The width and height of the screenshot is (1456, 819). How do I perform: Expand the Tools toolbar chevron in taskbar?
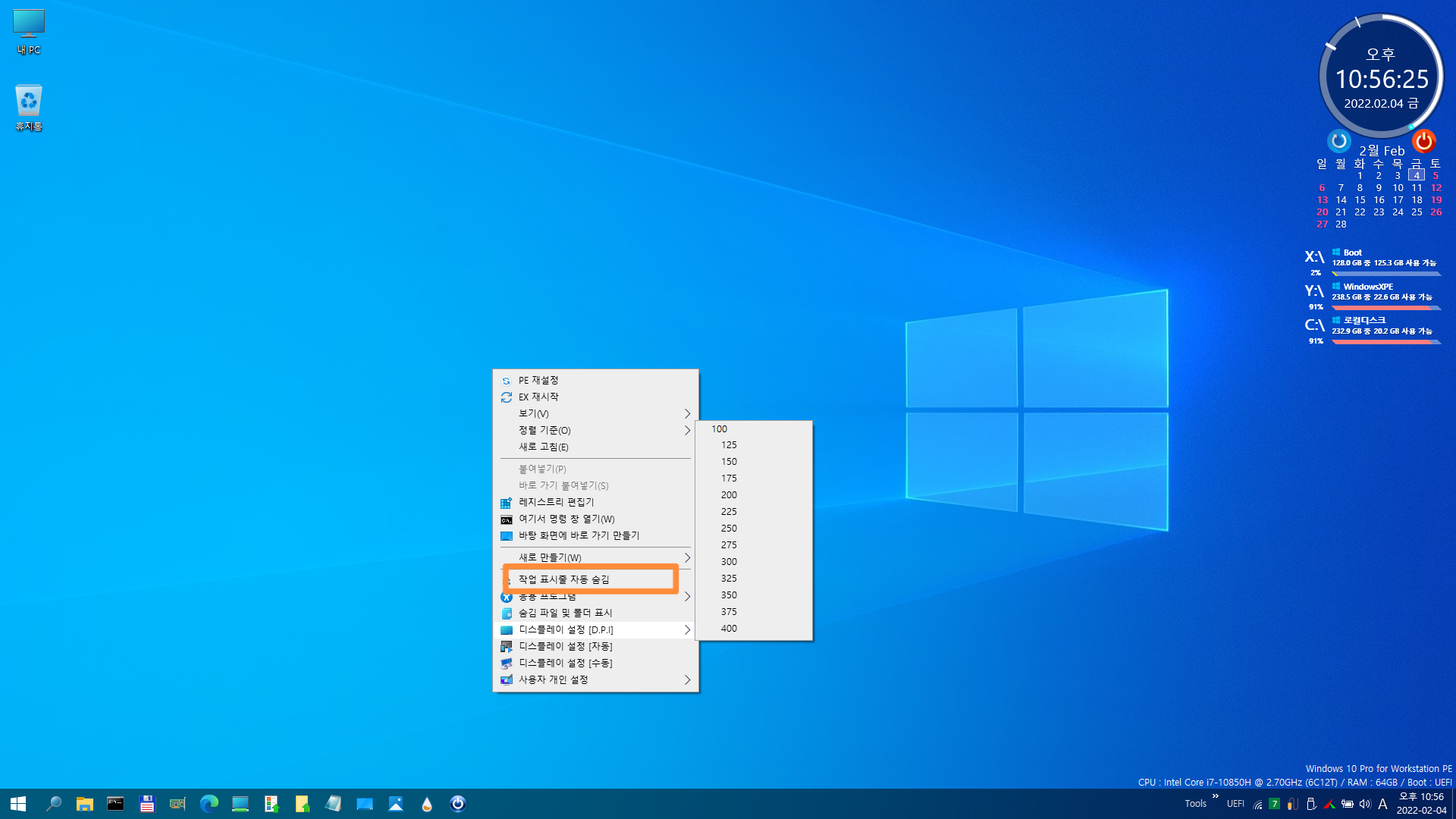click(x=1215, y=796)
